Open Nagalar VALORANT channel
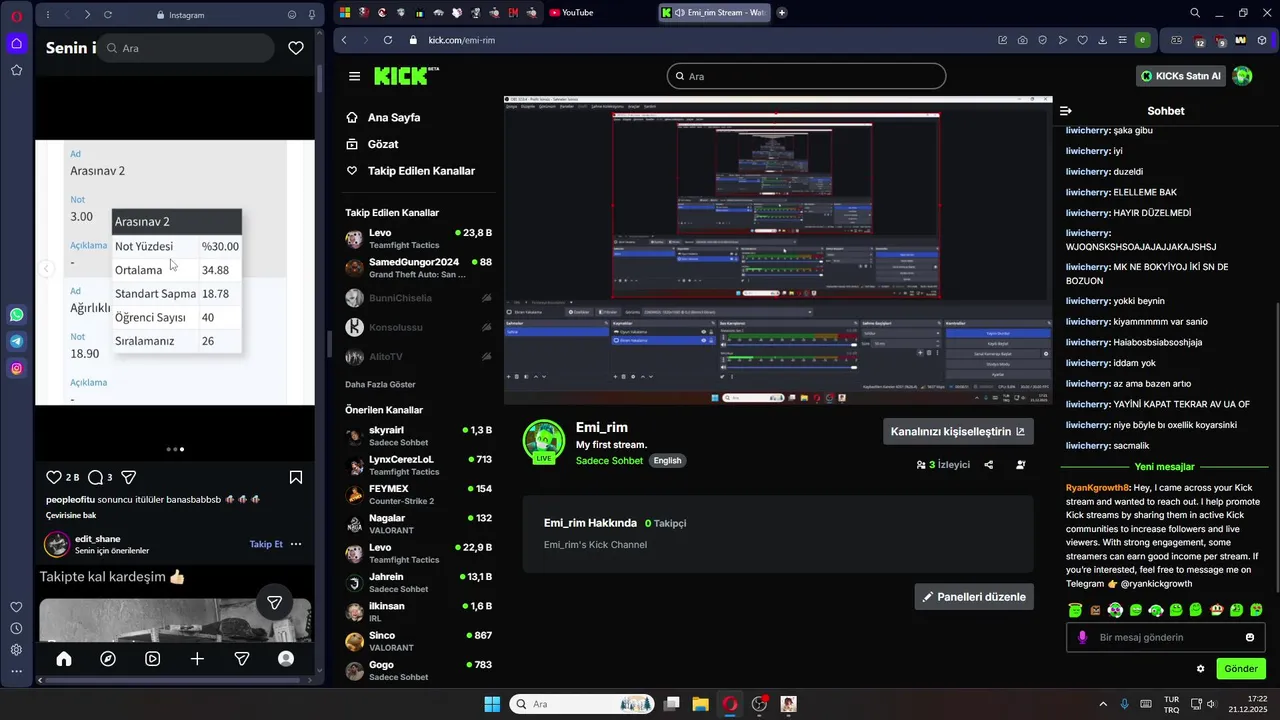 coord(418,524)
